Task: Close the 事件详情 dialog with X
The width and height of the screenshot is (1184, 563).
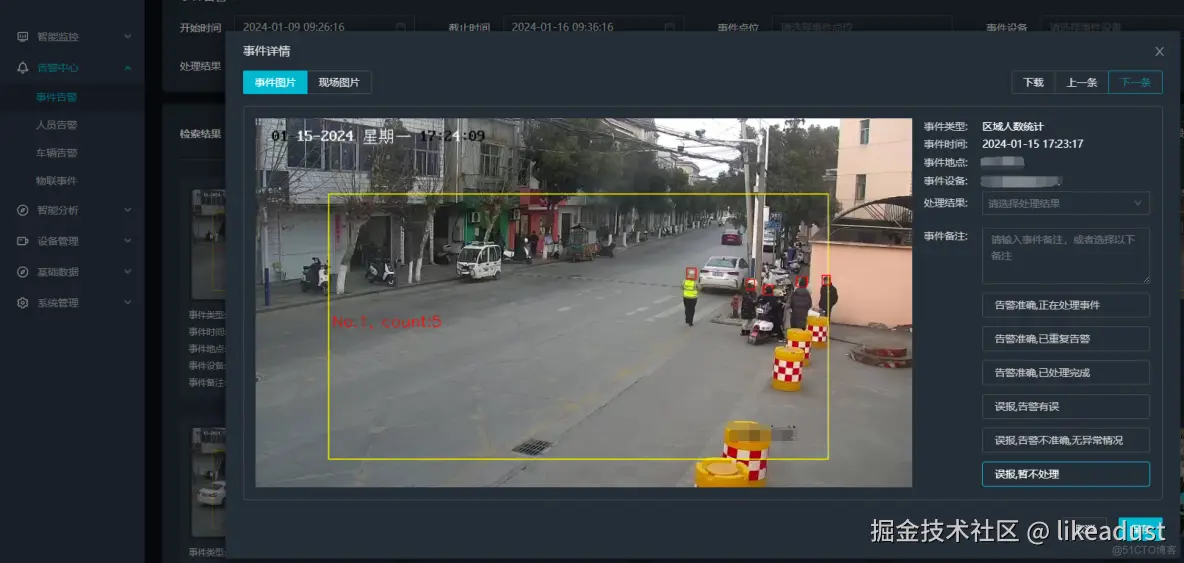Action: point(1159,51)
